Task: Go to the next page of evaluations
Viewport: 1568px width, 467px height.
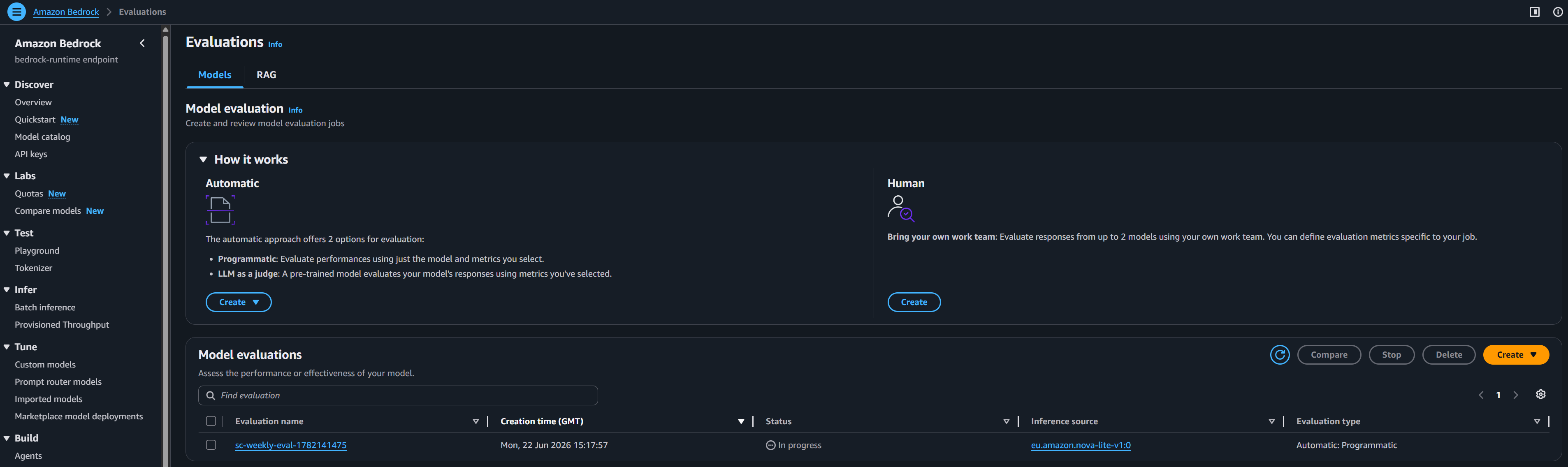Action: click(x=1516, y=395)
